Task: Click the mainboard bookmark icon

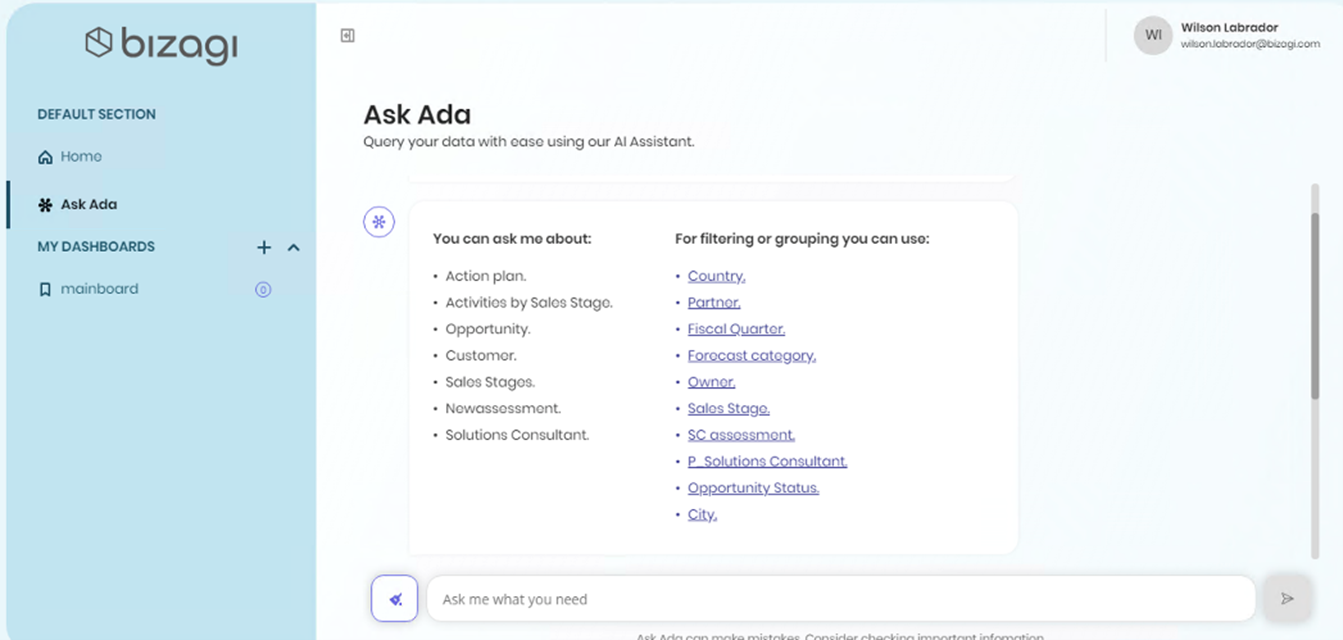Action: coord(45,290)
